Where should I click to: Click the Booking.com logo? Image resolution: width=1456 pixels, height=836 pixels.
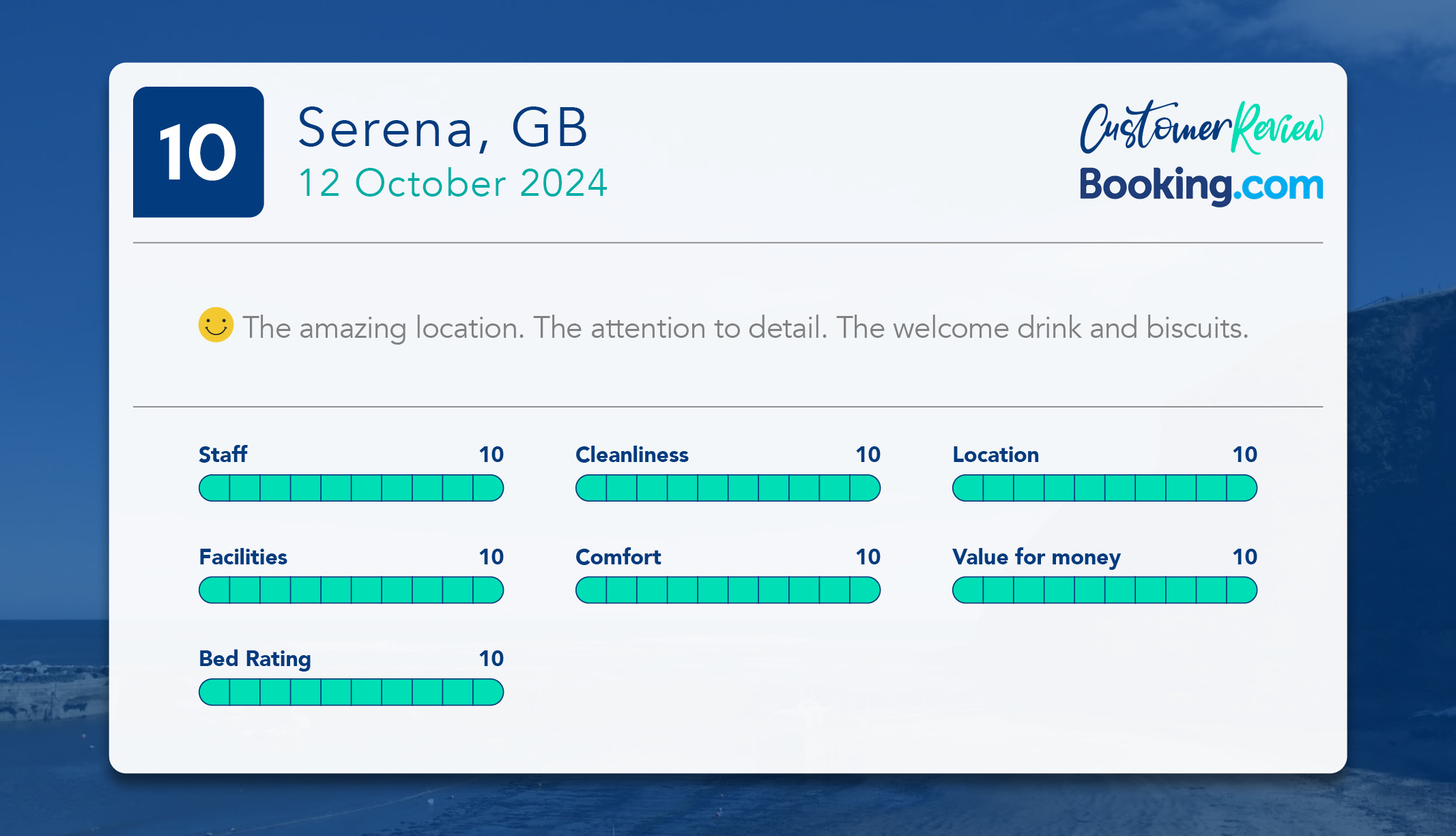1201,185
